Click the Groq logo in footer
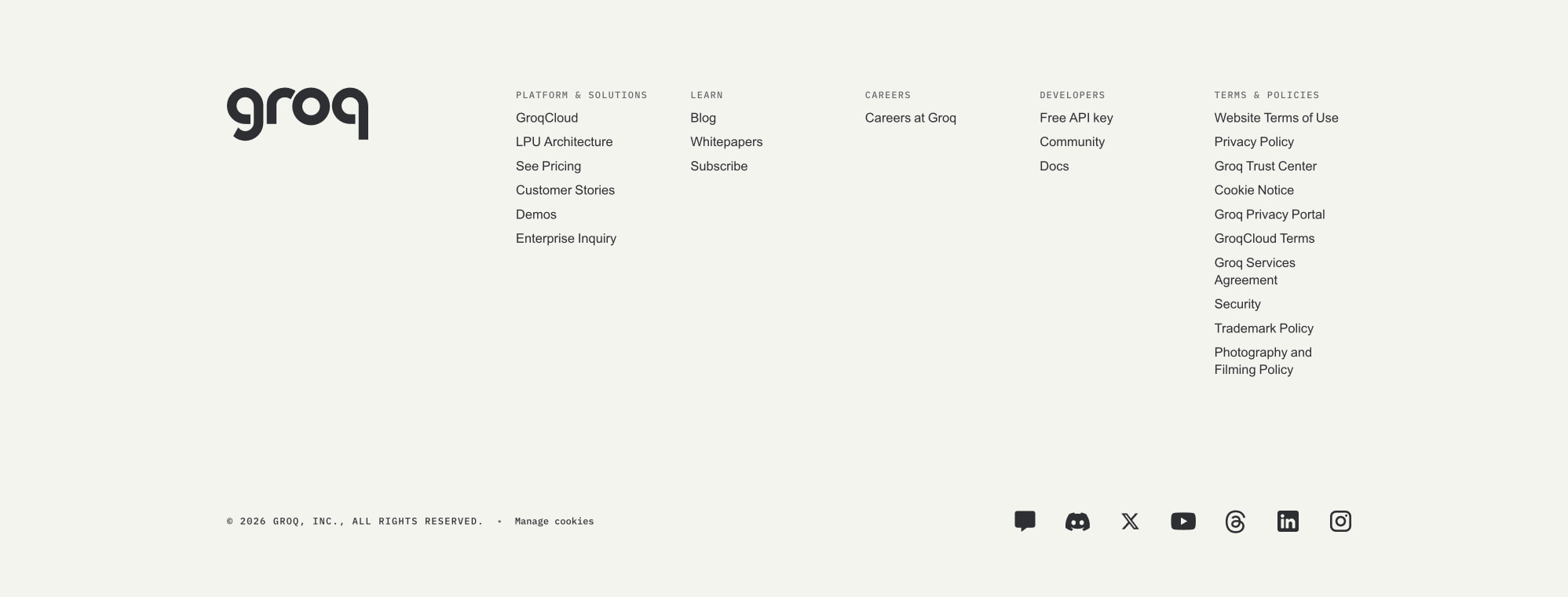The image size is (1568, 597). point(298,114)
